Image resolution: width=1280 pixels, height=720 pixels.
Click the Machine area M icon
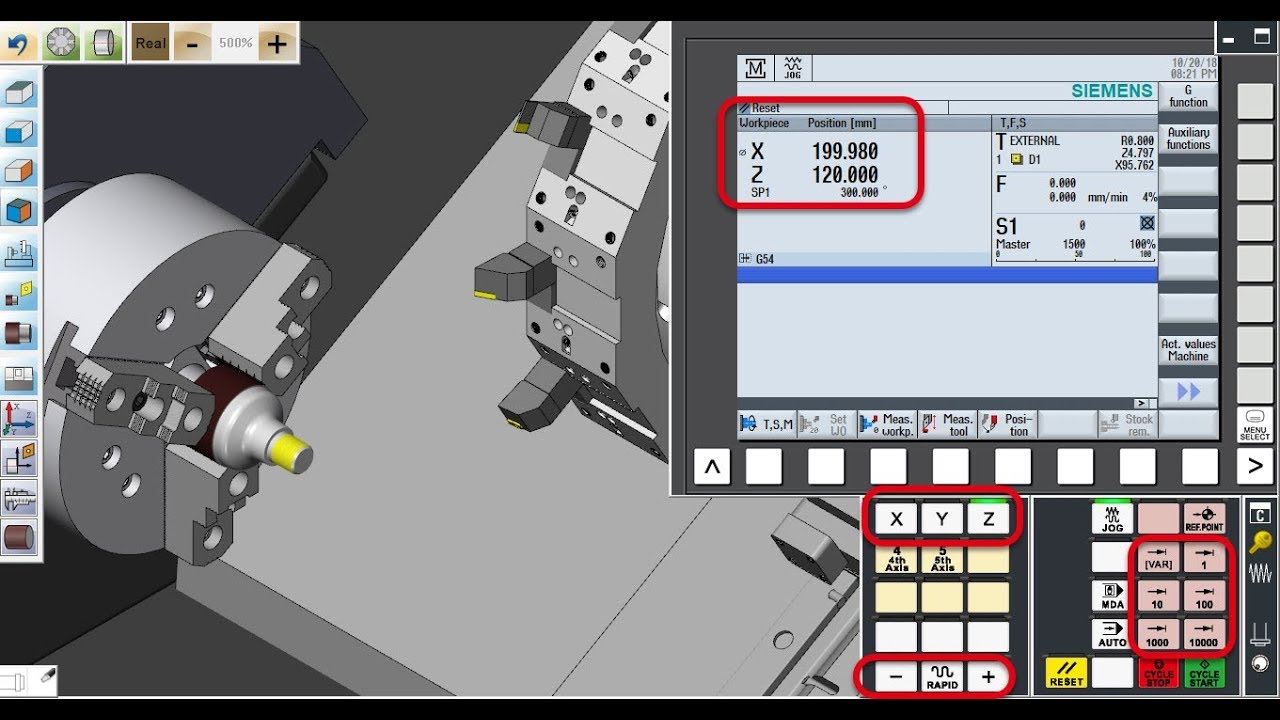[x=756, y=68]
